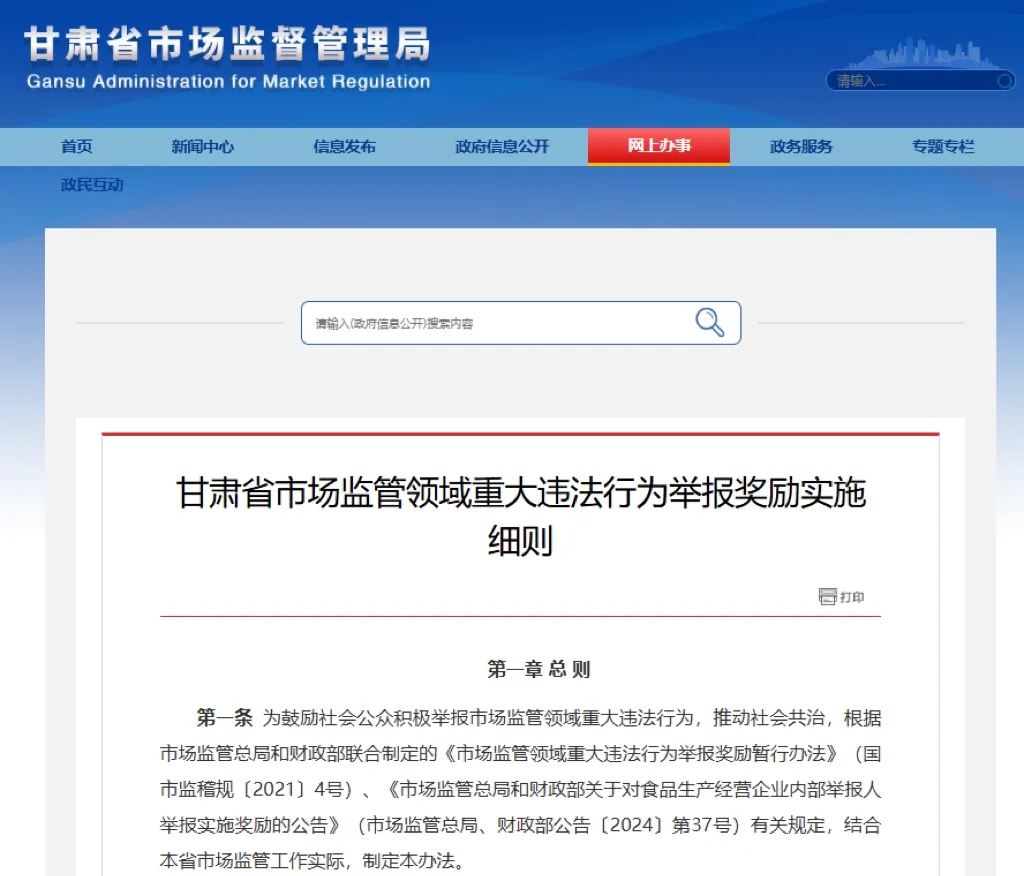Image resolution: width=1024 pixels, height=876 pixels.
Task: Click the printer icon next to 打印
Action: 827,596
